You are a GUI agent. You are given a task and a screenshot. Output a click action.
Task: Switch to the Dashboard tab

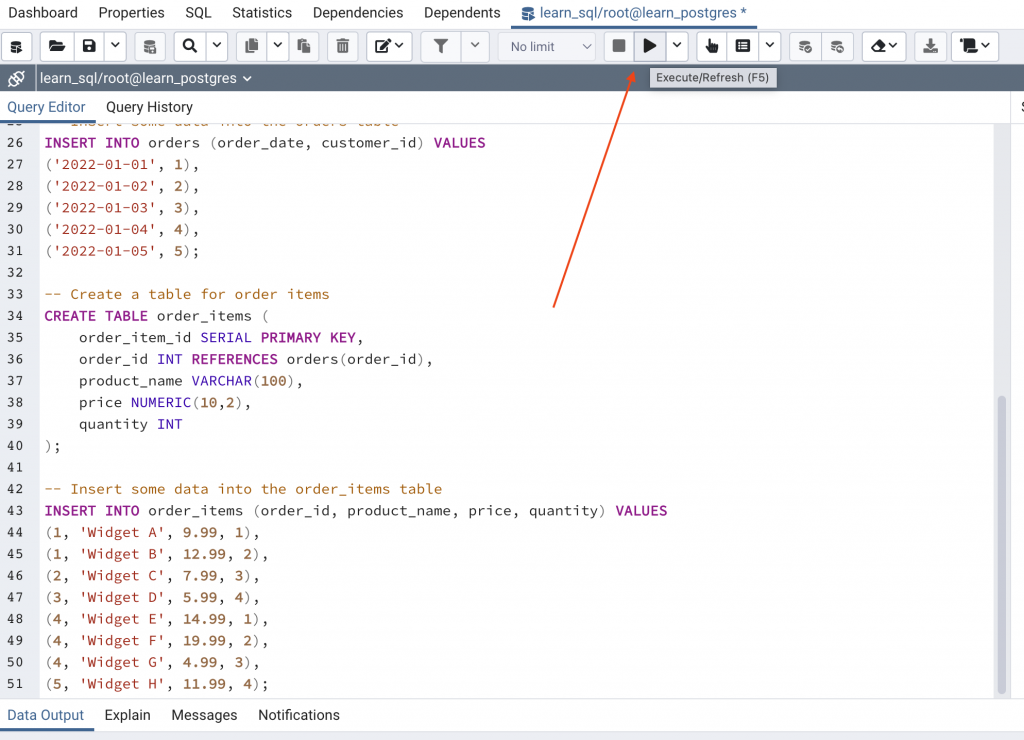point(43,13)
